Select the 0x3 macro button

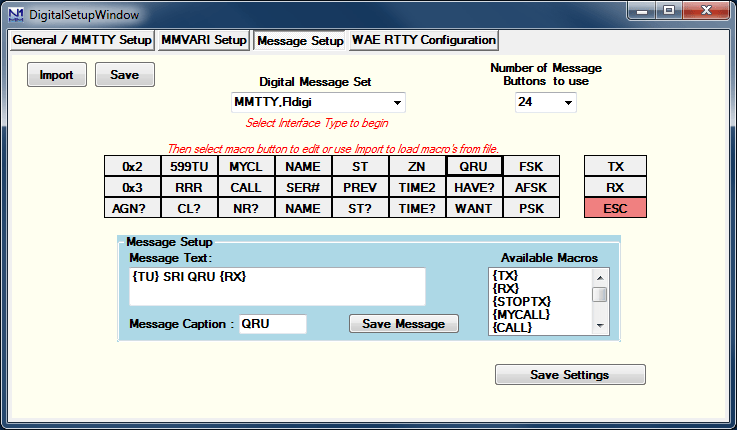(132, 188)
